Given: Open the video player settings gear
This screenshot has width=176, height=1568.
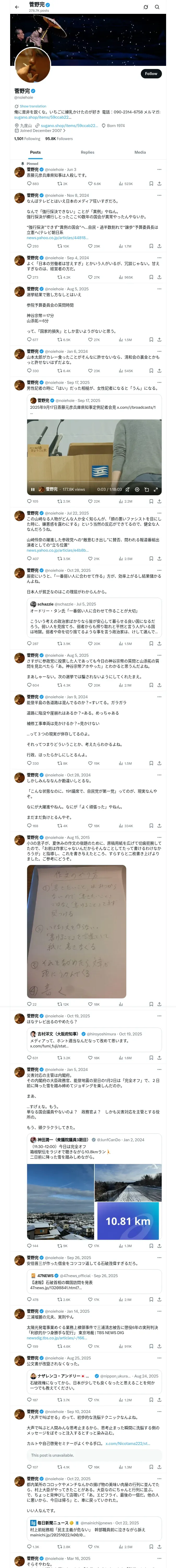Looking at the screenshot, I should click(x=137, y=489).
